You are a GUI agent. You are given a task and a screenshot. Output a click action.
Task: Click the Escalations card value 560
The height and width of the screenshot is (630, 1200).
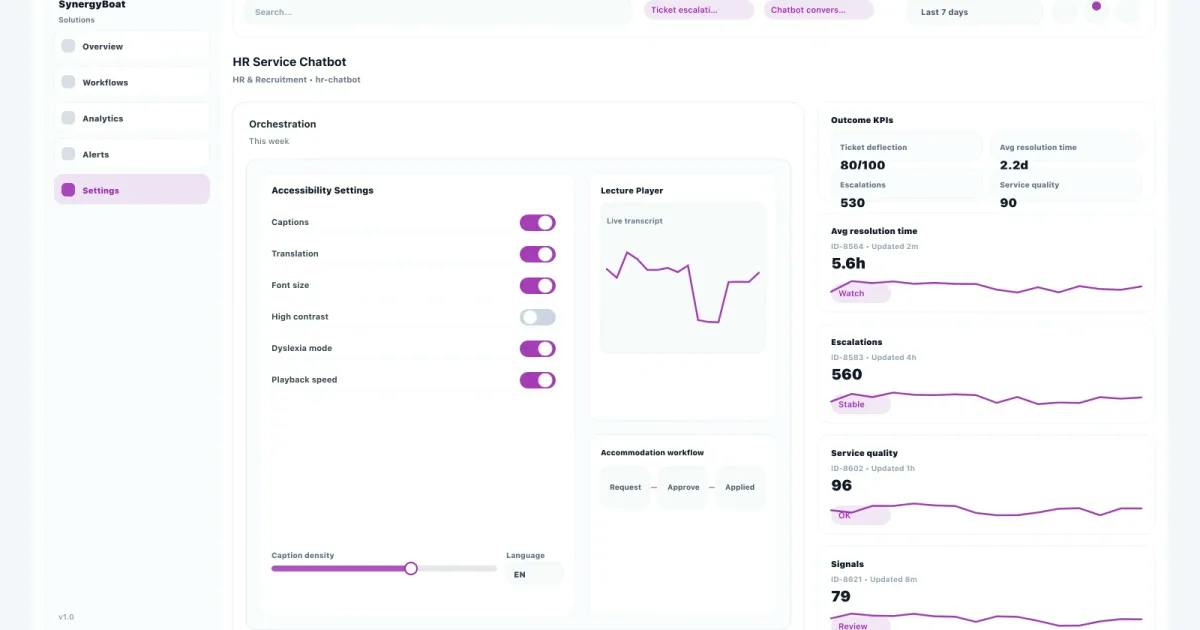[846, 375]
